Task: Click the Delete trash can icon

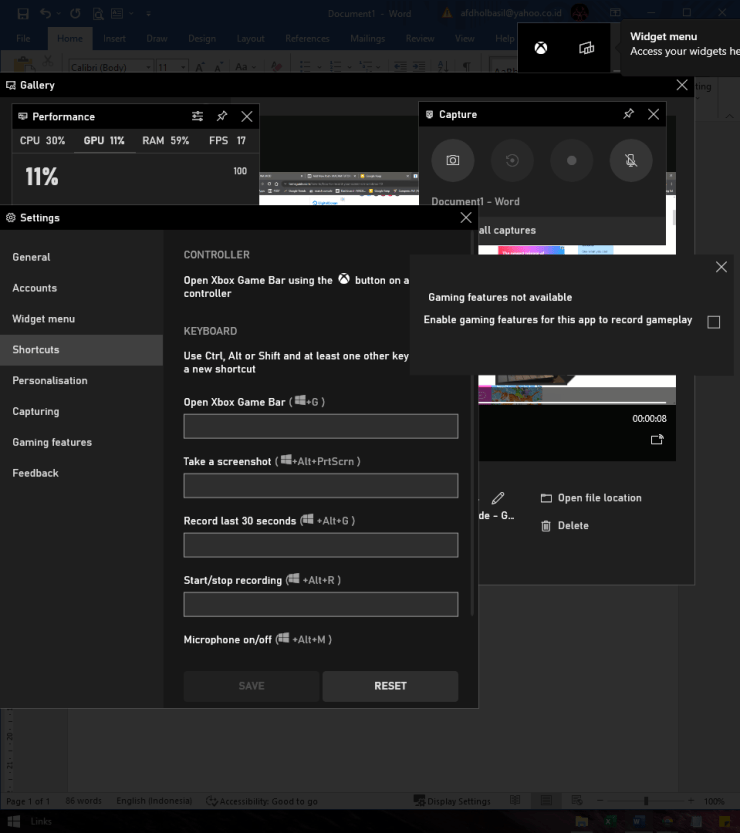Action: point(546,526)
